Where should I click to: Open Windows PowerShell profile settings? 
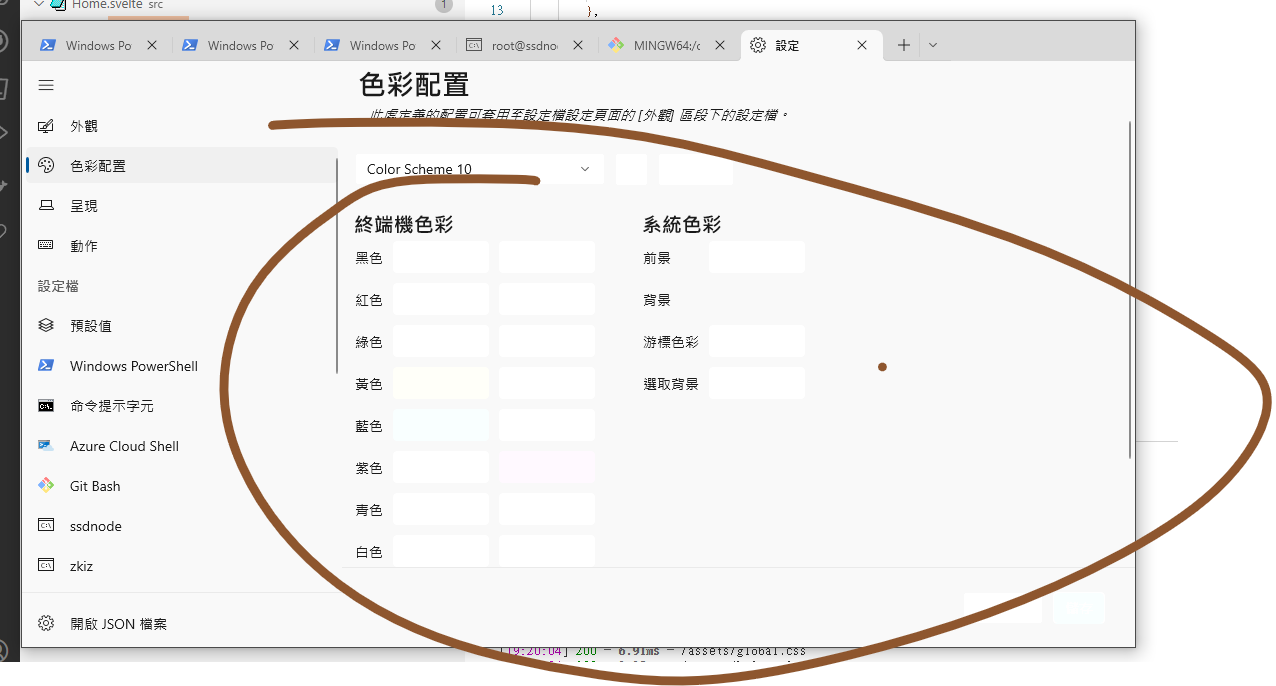[x=182, y=366]
